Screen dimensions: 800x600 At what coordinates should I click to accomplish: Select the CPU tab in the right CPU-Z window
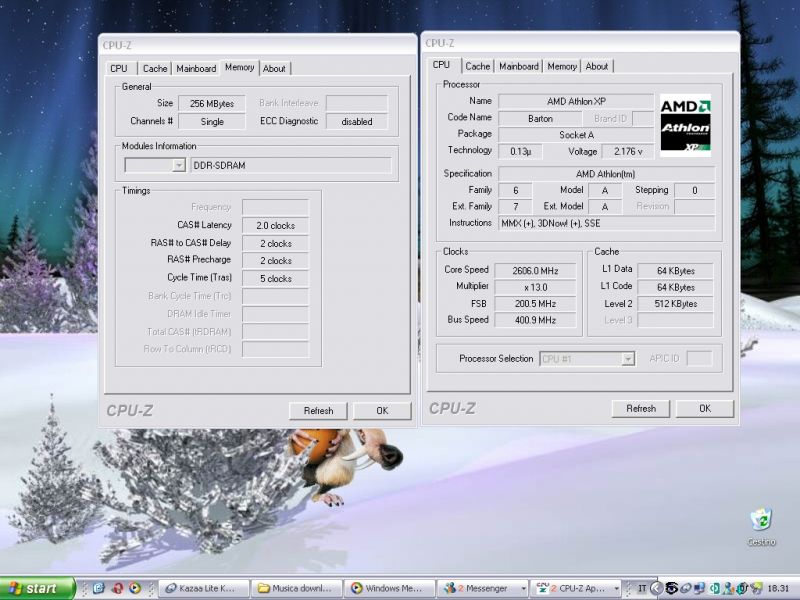441,65
